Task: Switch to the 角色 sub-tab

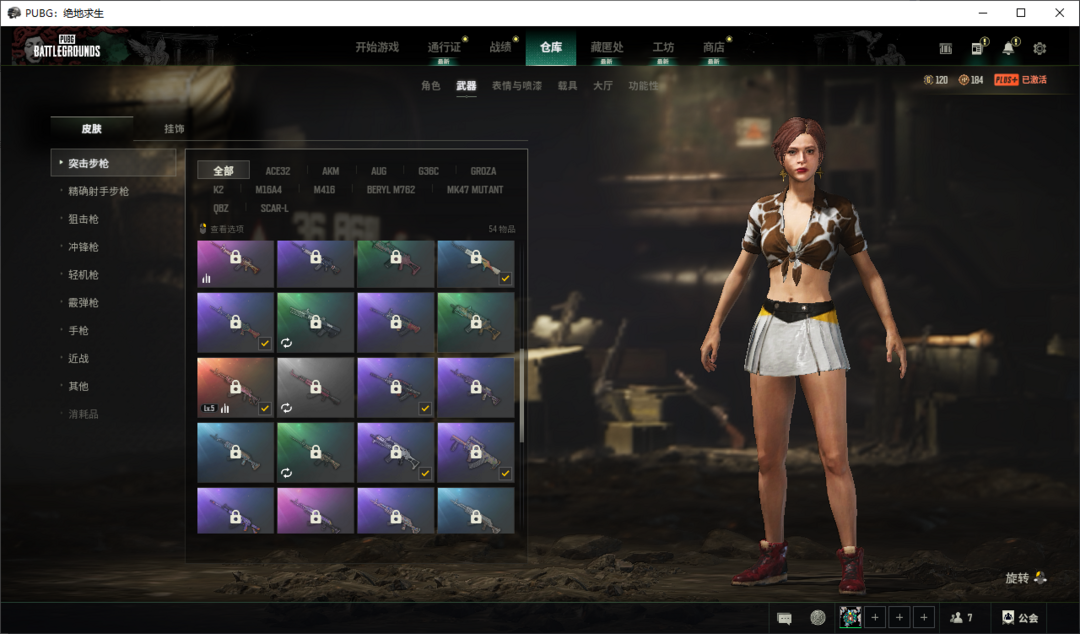Action: [430, 85]
